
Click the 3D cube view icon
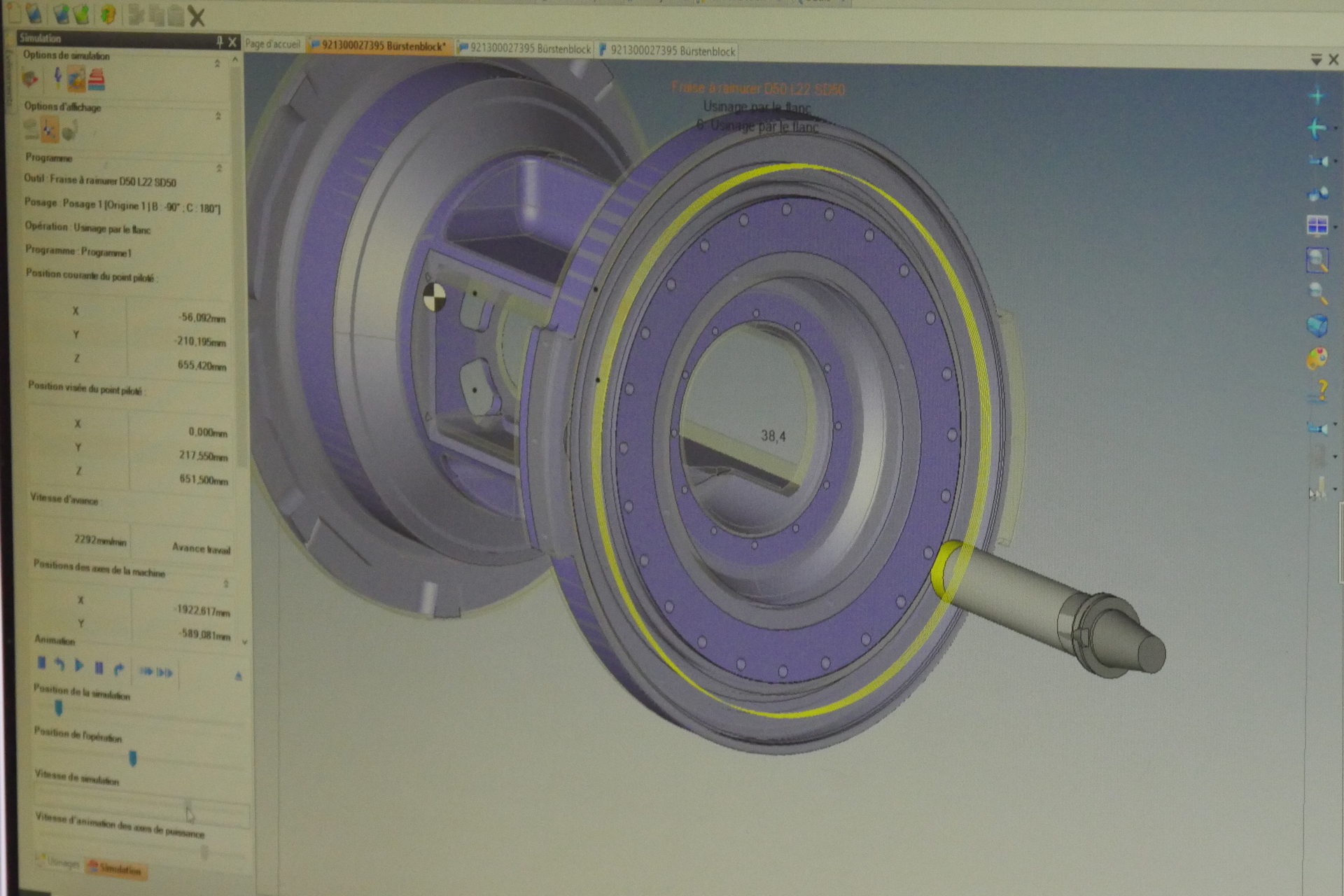pos(1317,325)
